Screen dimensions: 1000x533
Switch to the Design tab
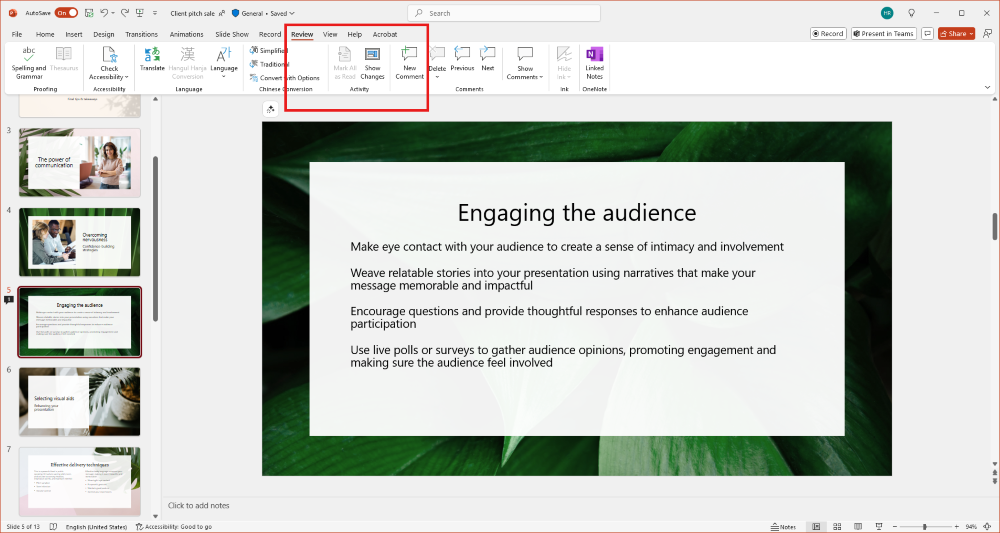103,34
